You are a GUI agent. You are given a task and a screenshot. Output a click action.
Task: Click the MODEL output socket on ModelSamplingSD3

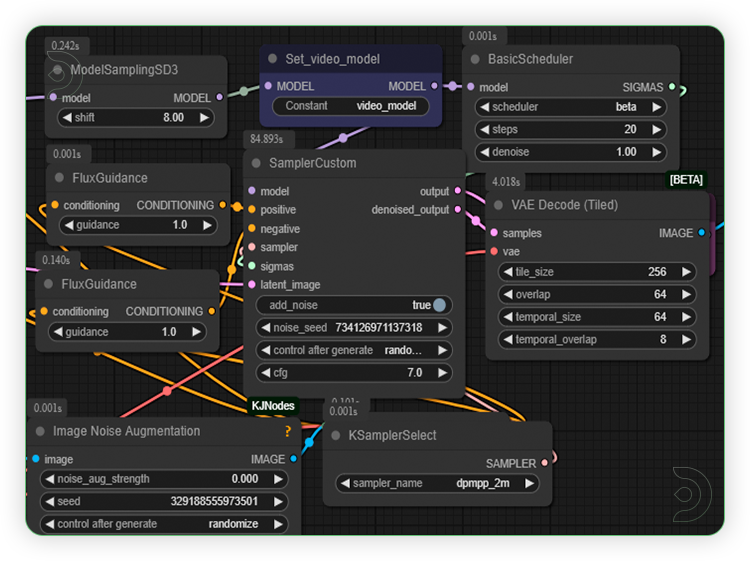coord(220,97)
